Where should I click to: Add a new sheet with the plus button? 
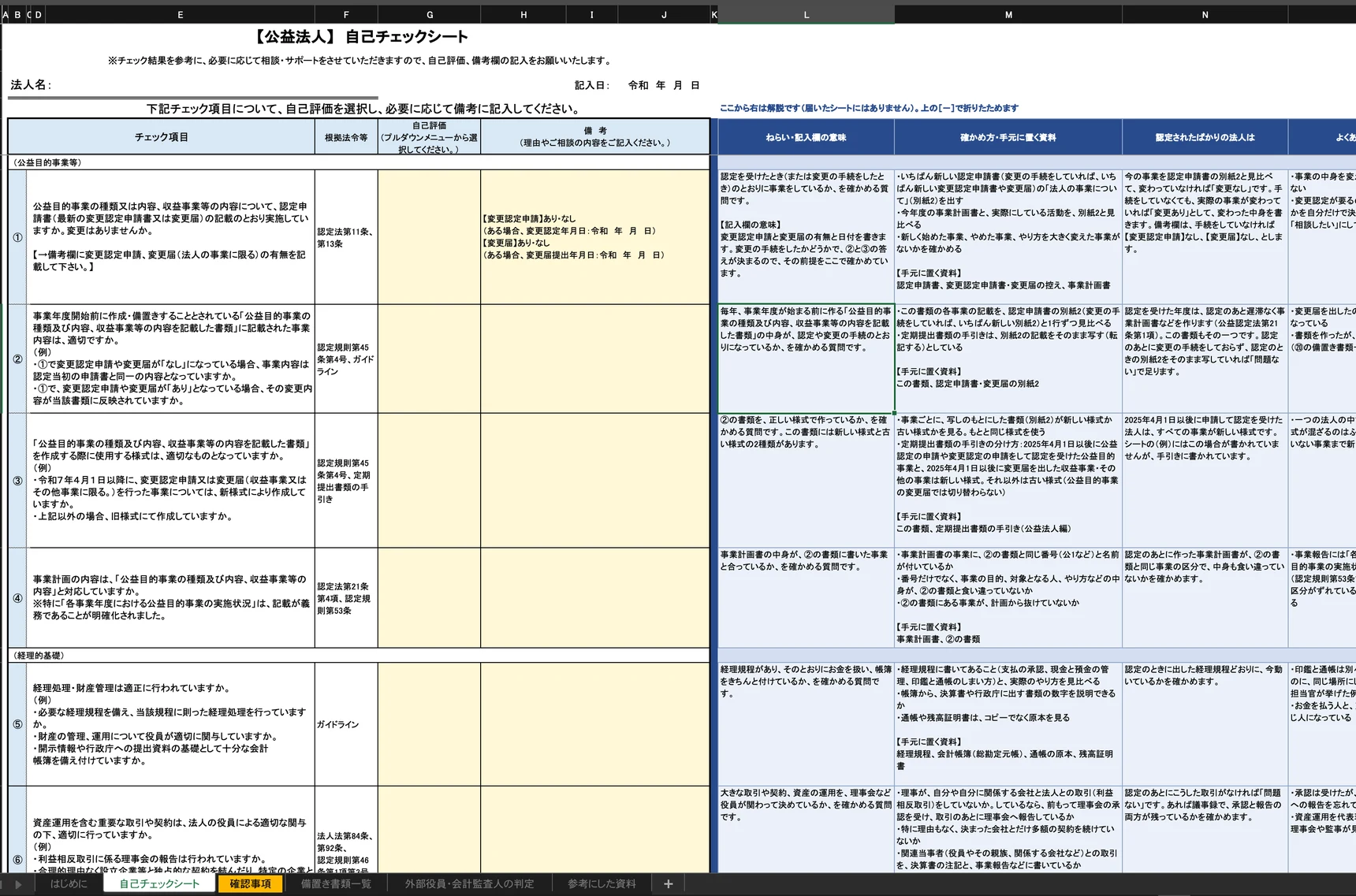[x=668, y=884]
